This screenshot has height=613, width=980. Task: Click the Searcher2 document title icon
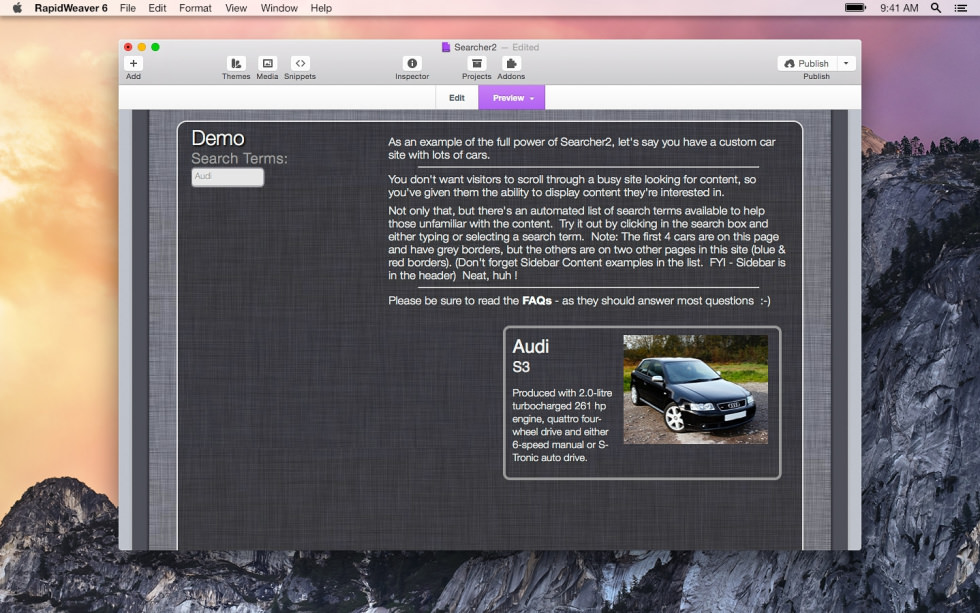pyautogui.click(x=446, y=47)
